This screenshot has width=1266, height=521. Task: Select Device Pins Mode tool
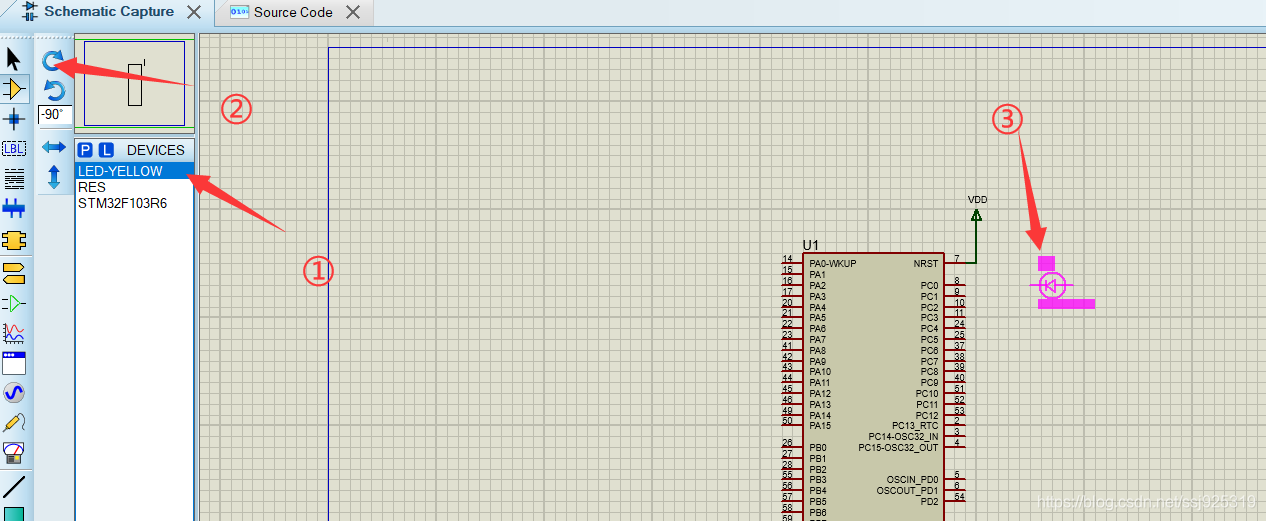[14, 302]
